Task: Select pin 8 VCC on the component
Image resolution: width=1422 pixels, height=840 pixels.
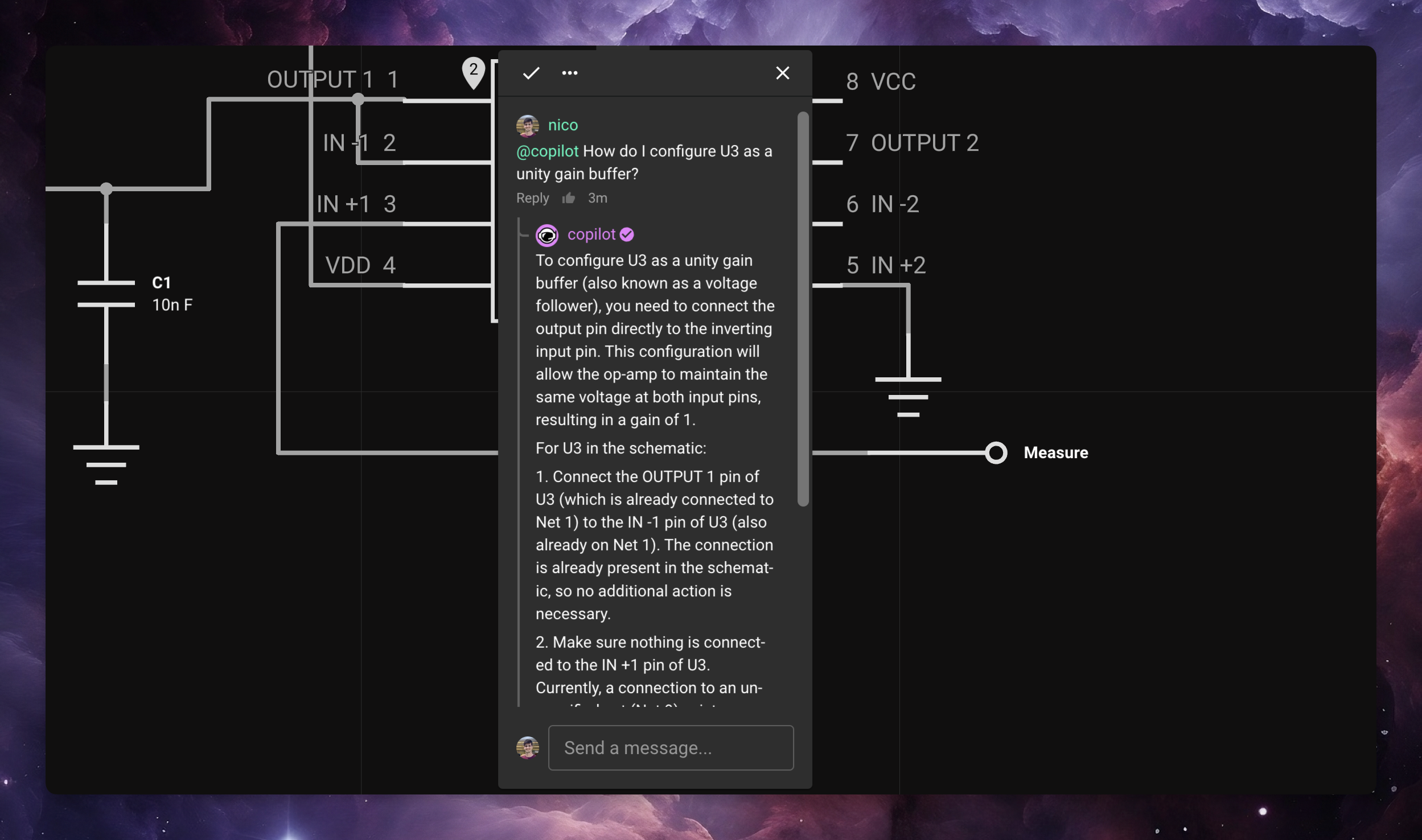Action: [881, 82]
